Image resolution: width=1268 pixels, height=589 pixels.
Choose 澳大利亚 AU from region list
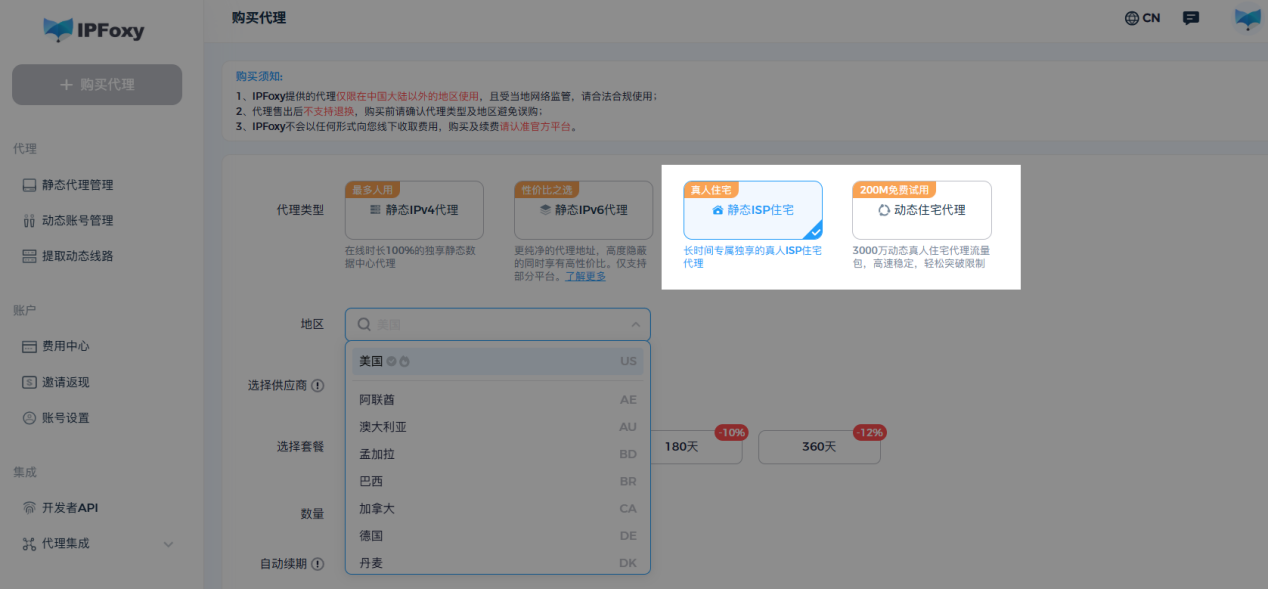498,427
